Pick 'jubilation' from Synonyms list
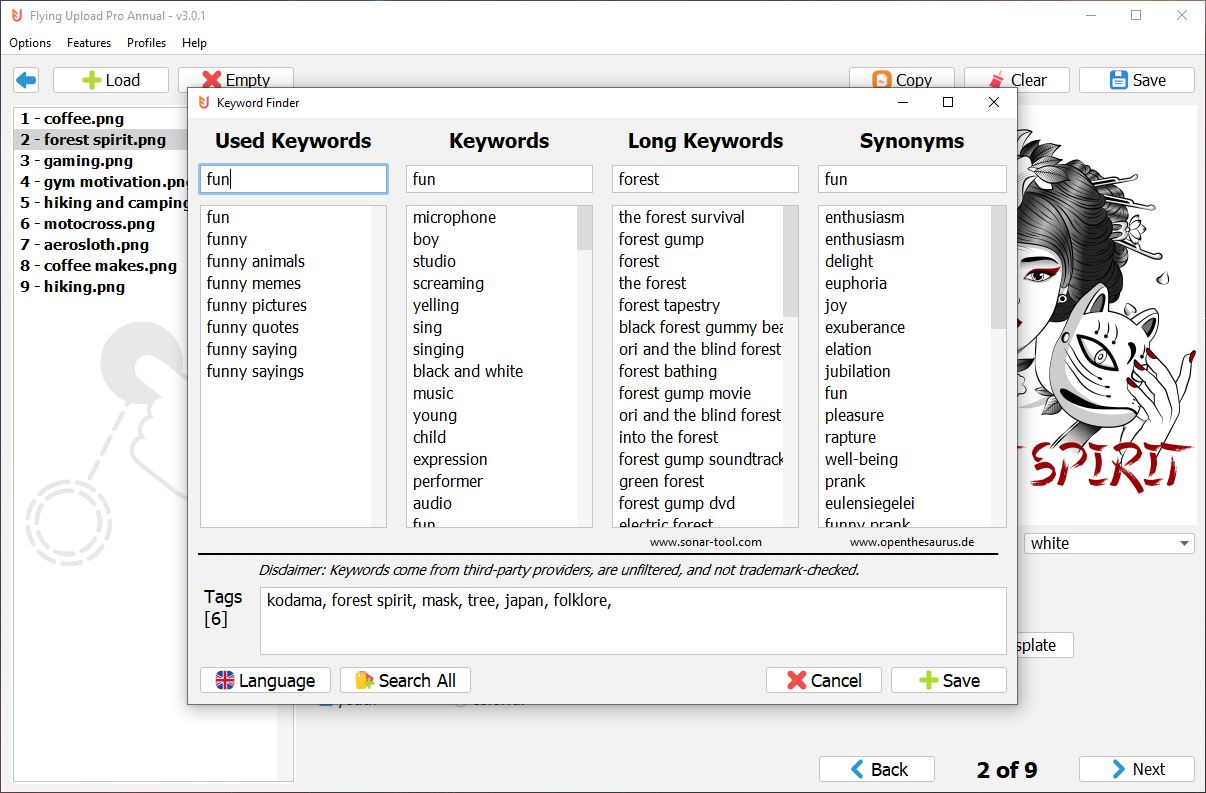 coord(858,371)
